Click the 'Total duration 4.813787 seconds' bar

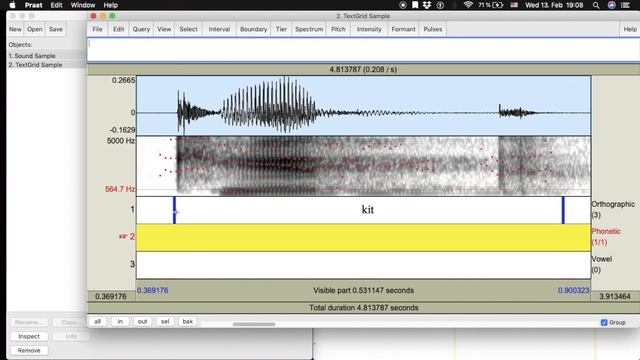pyautogui.click(x=363, y=308)
